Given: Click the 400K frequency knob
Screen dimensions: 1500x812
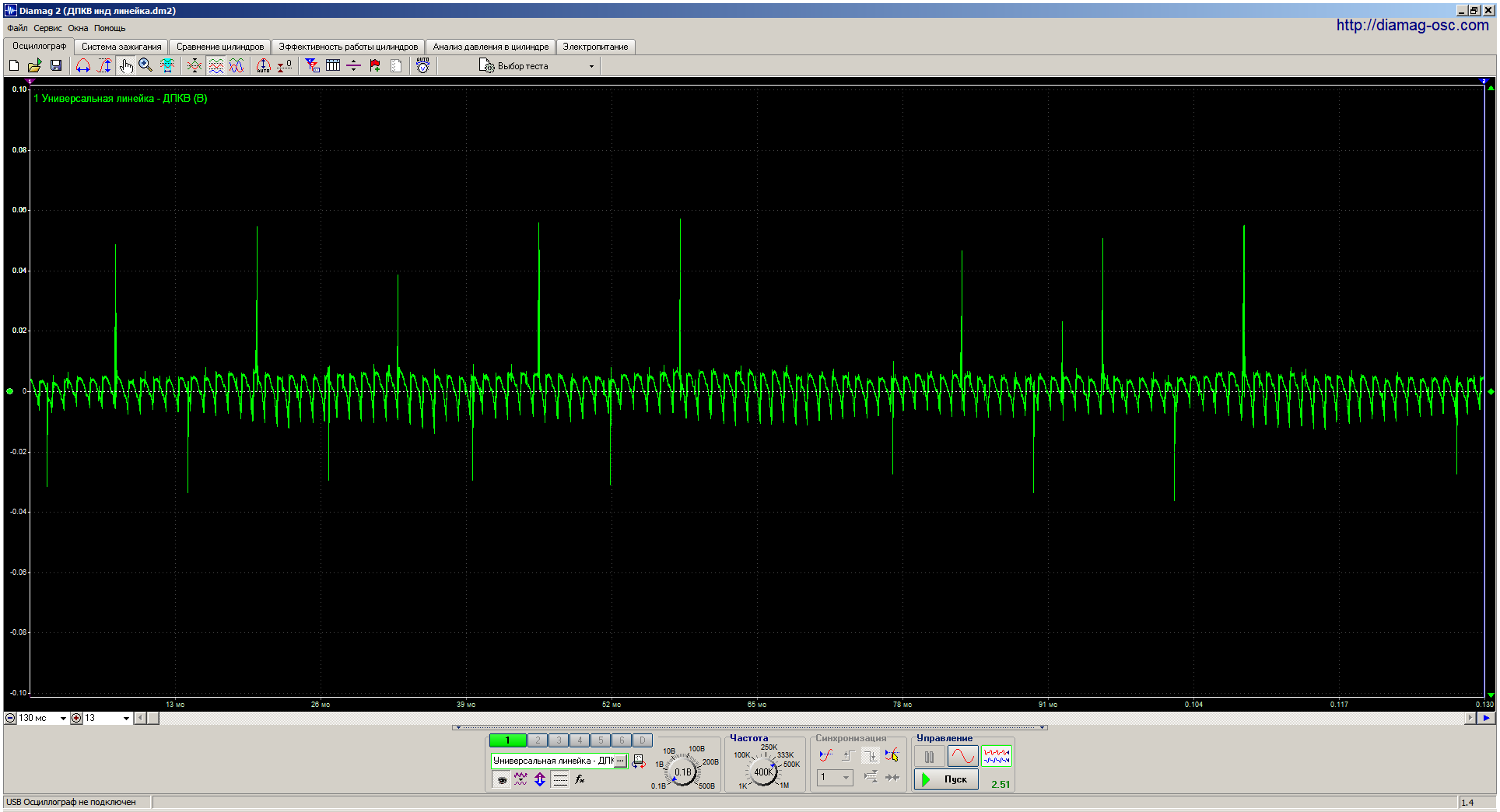Looking at the screenshot, I should (763, 772).
